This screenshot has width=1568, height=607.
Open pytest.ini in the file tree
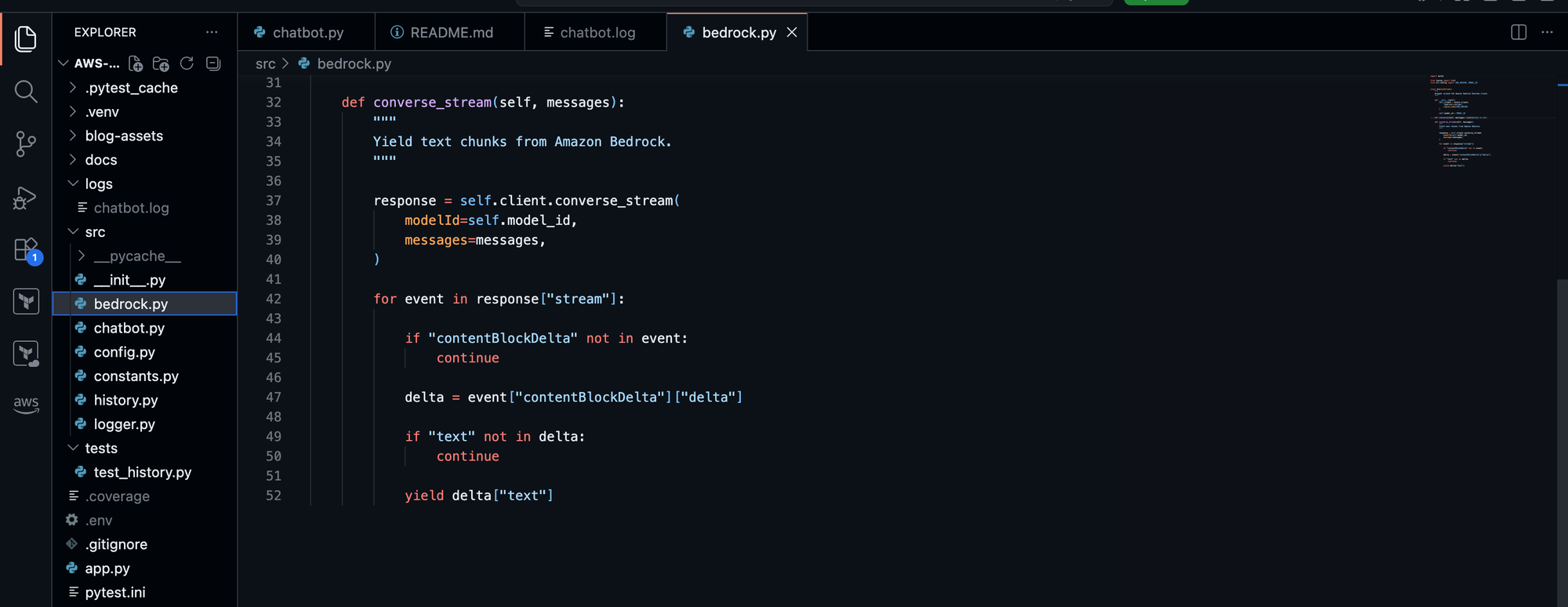[x=145, y=592]
